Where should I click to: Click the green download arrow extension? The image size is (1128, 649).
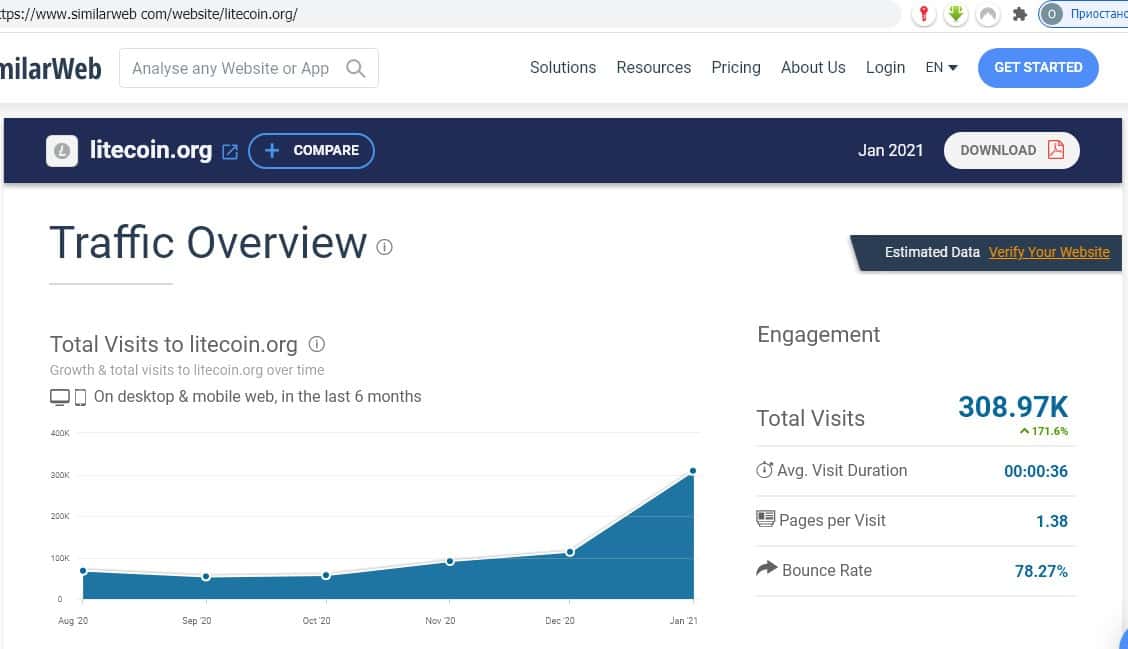coord(956,14)
